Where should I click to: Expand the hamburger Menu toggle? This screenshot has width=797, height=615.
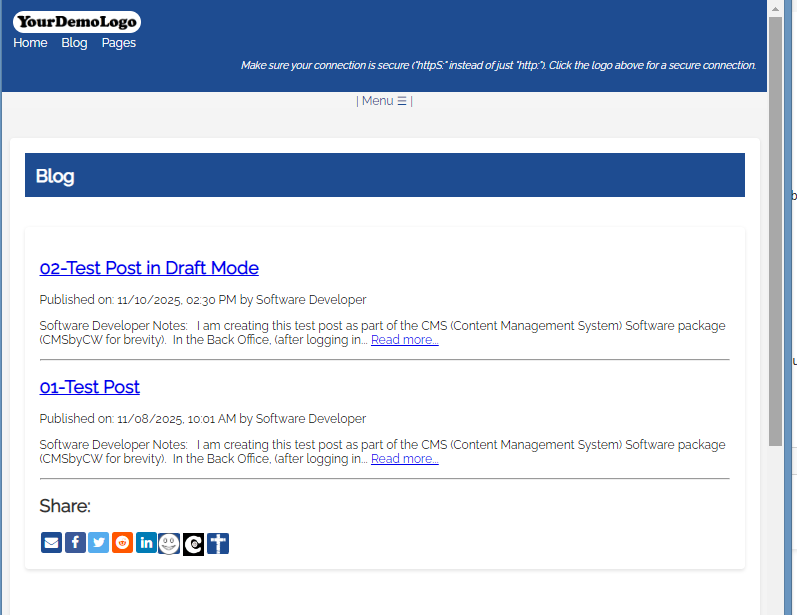(x=384, y=101)
